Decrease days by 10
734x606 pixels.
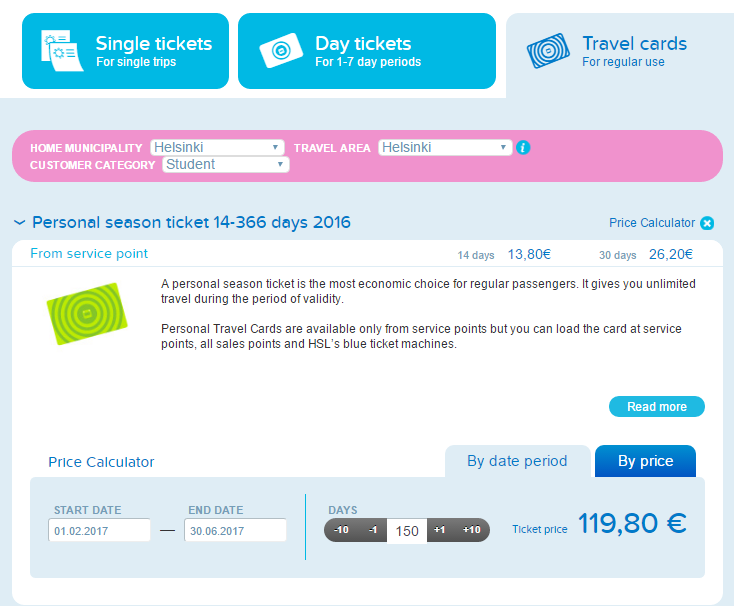click(341, 530)
